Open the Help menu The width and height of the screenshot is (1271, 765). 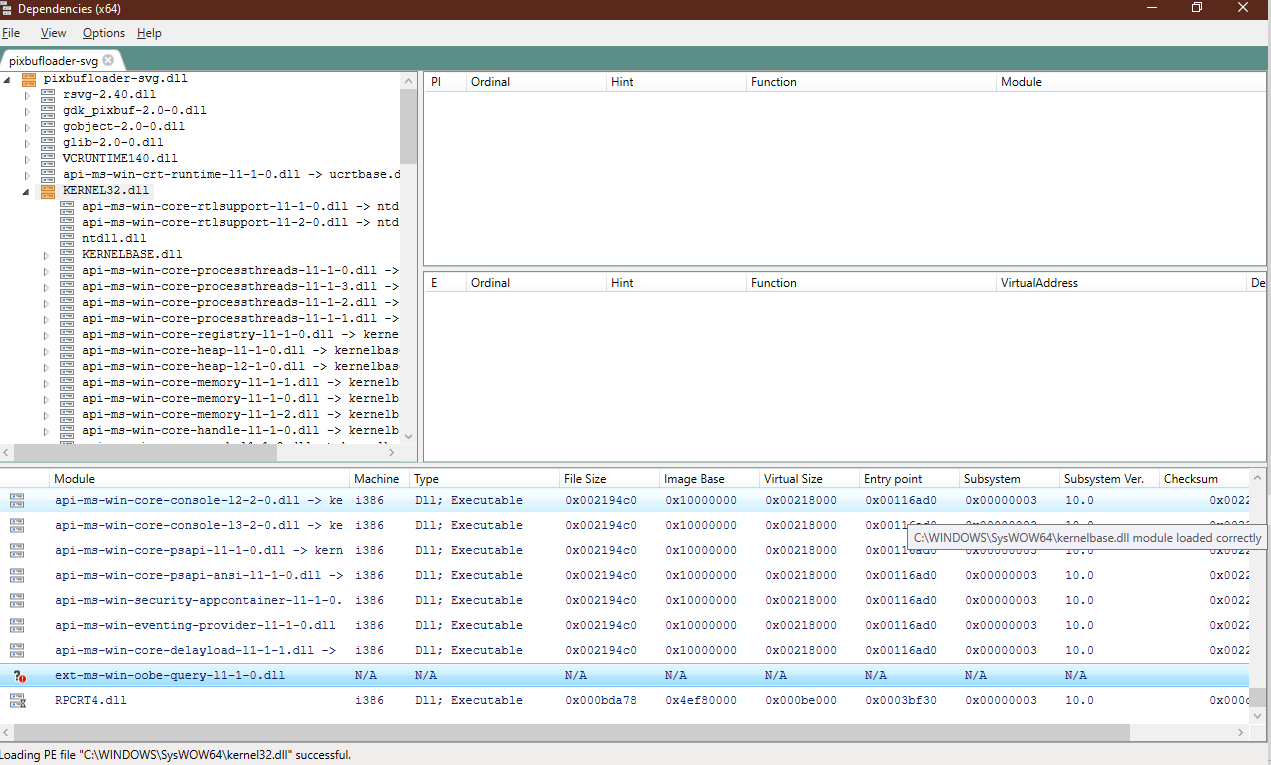pos(149,33)
